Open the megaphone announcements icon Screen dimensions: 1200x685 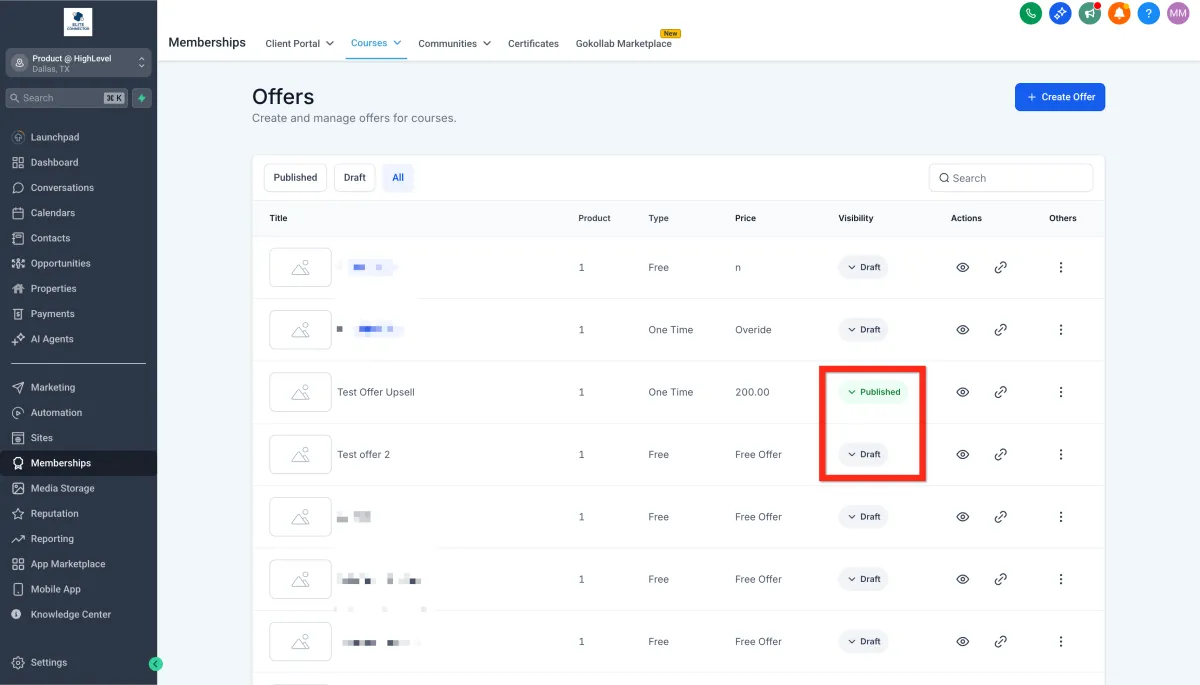coord(1090,13)
